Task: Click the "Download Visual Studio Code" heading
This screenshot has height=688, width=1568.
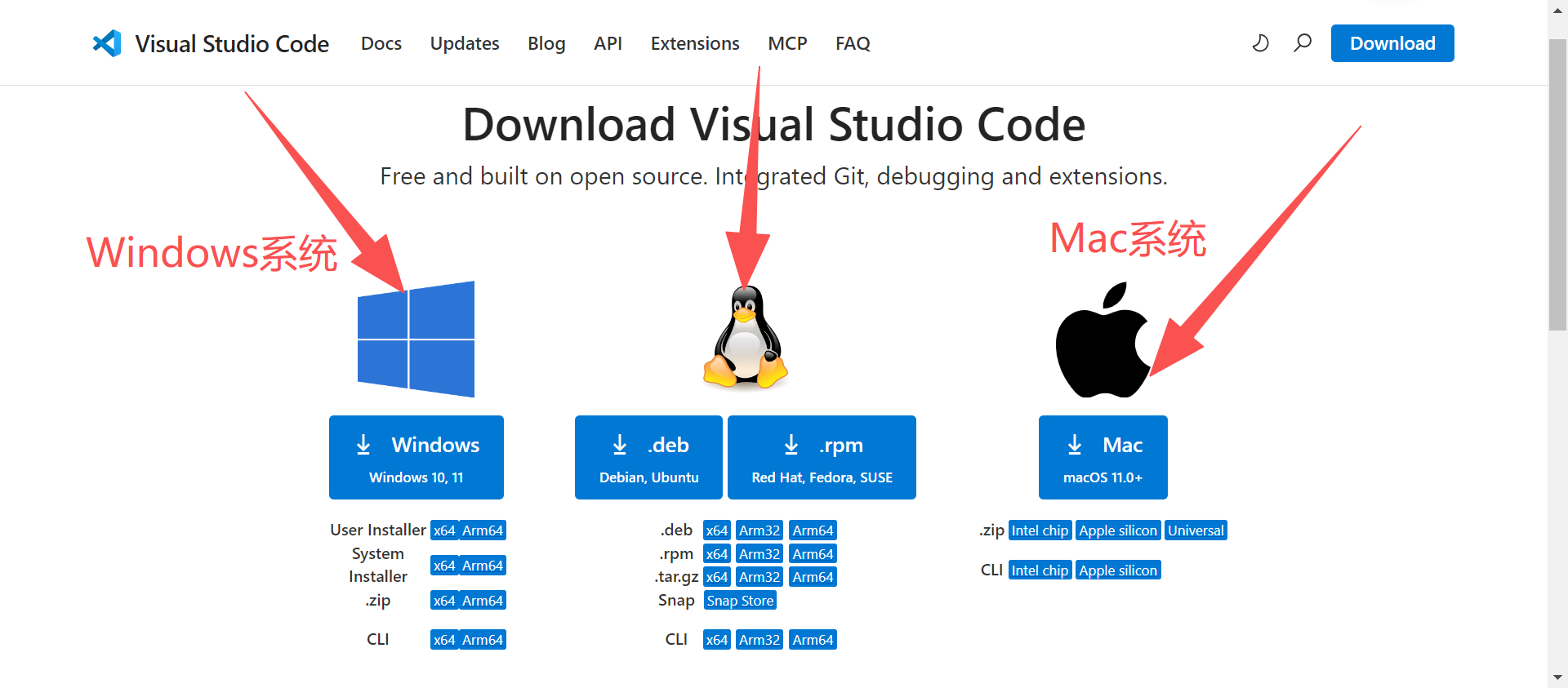Action: click(773, 125)
